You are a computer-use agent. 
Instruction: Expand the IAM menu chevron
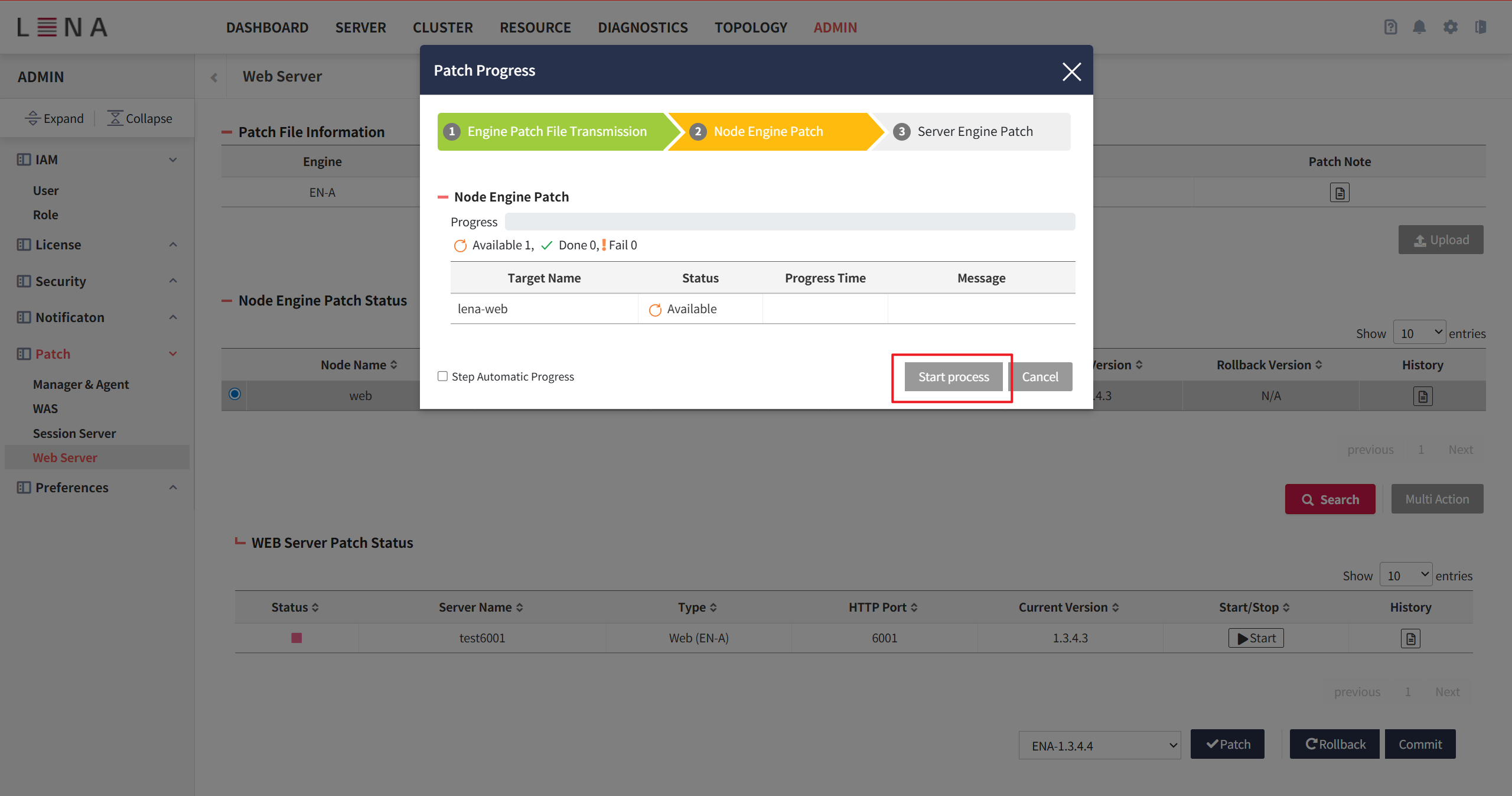[173, 160]
